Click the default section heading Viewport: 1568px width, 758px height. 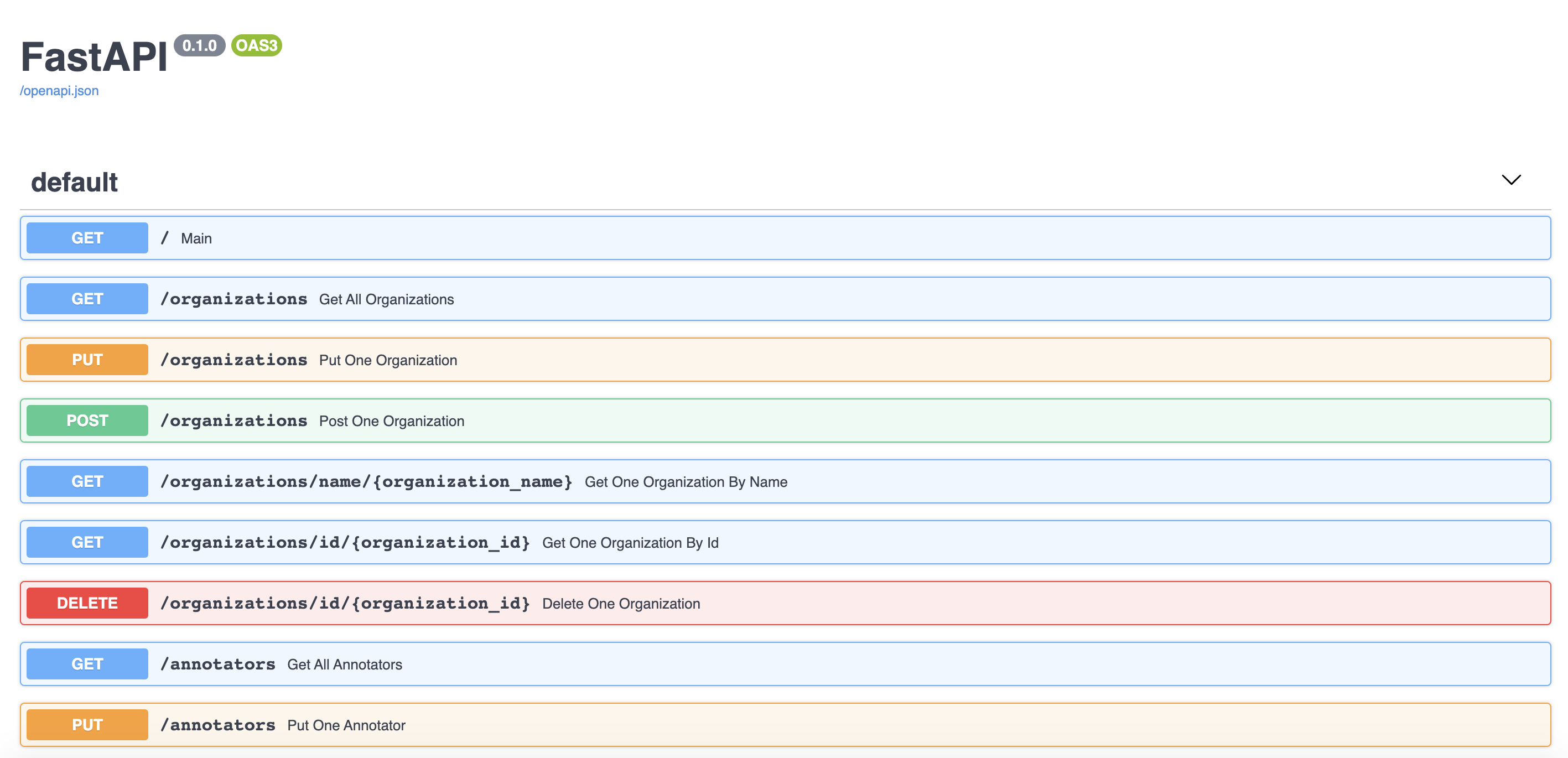pos(74,182)
